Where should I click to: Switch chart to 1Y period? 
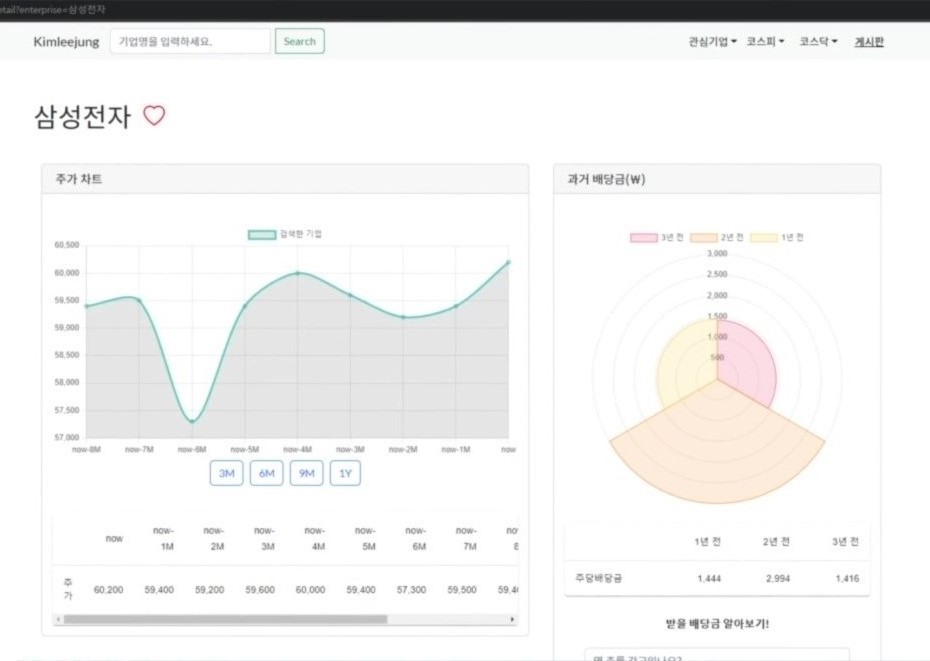[345, 473]
